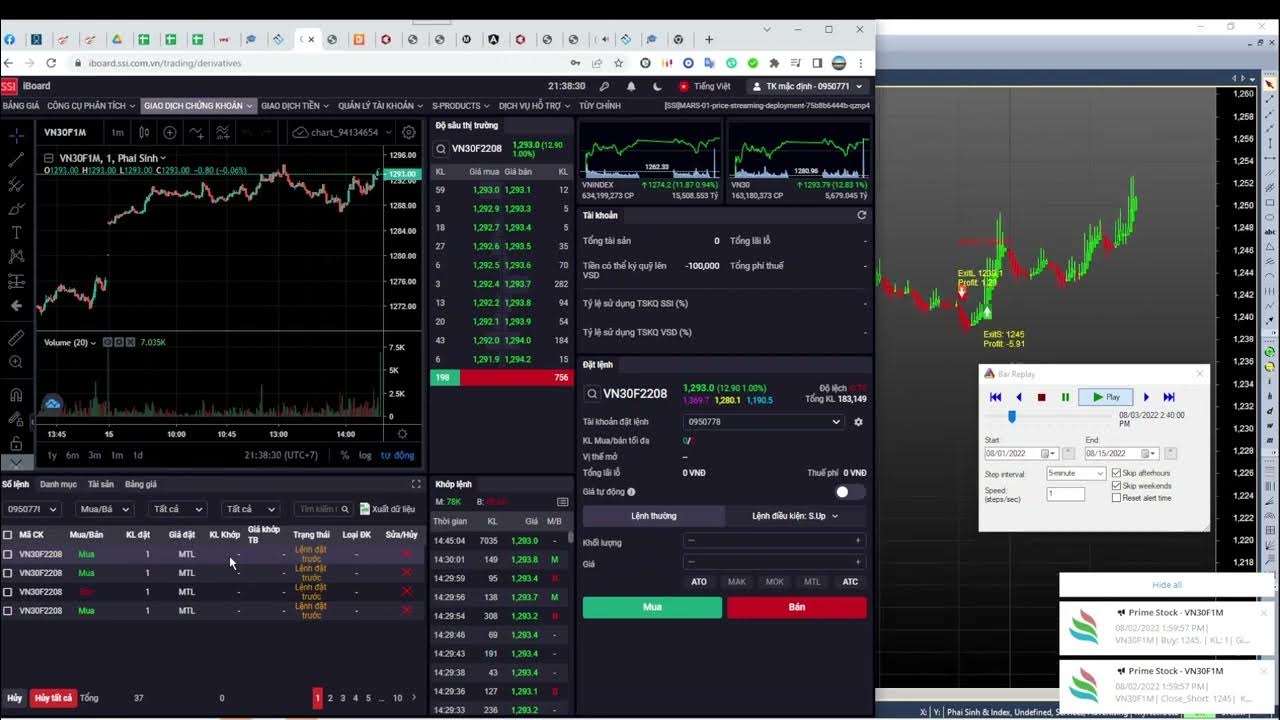Open chart_94134654 layout dropdown
The width and height of the screenshot is (1280, 720).
(x=341, y=132)
